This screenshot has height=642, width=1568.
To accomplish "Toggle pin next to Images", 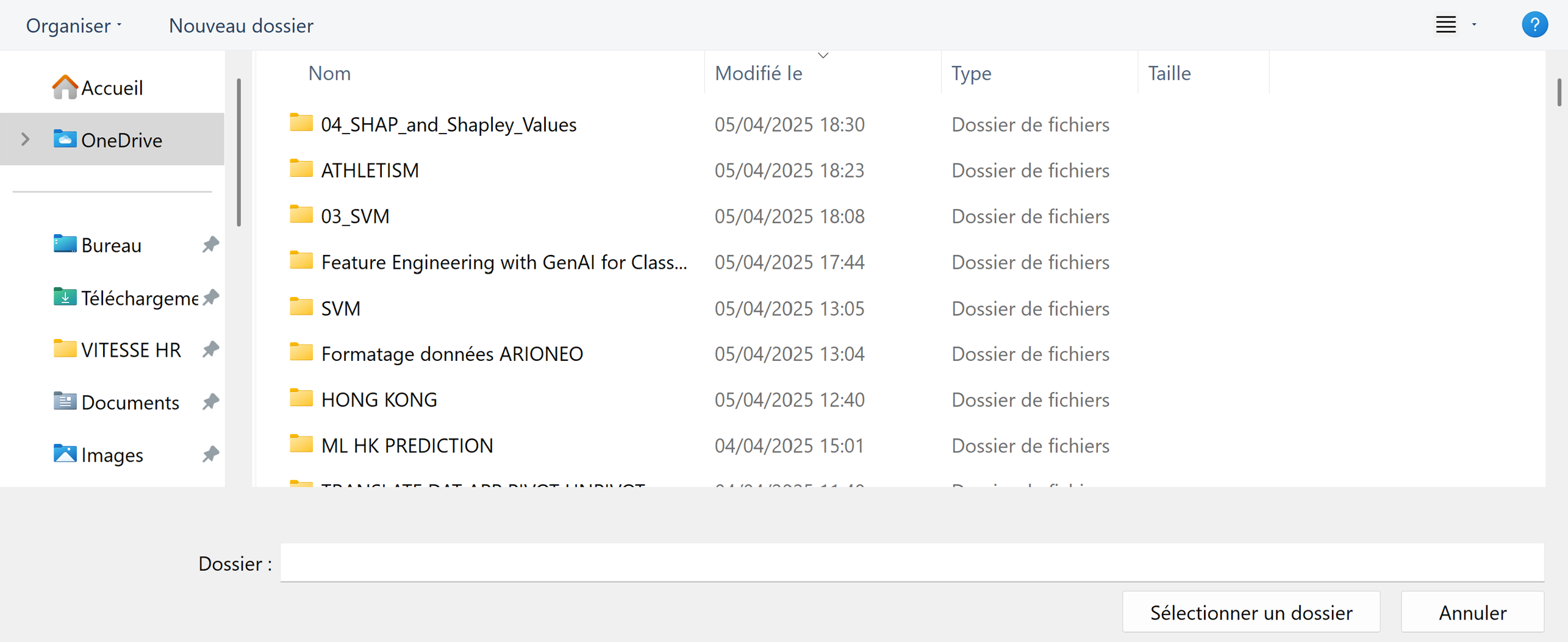I will pyautogui.click(x=210, y=455).
